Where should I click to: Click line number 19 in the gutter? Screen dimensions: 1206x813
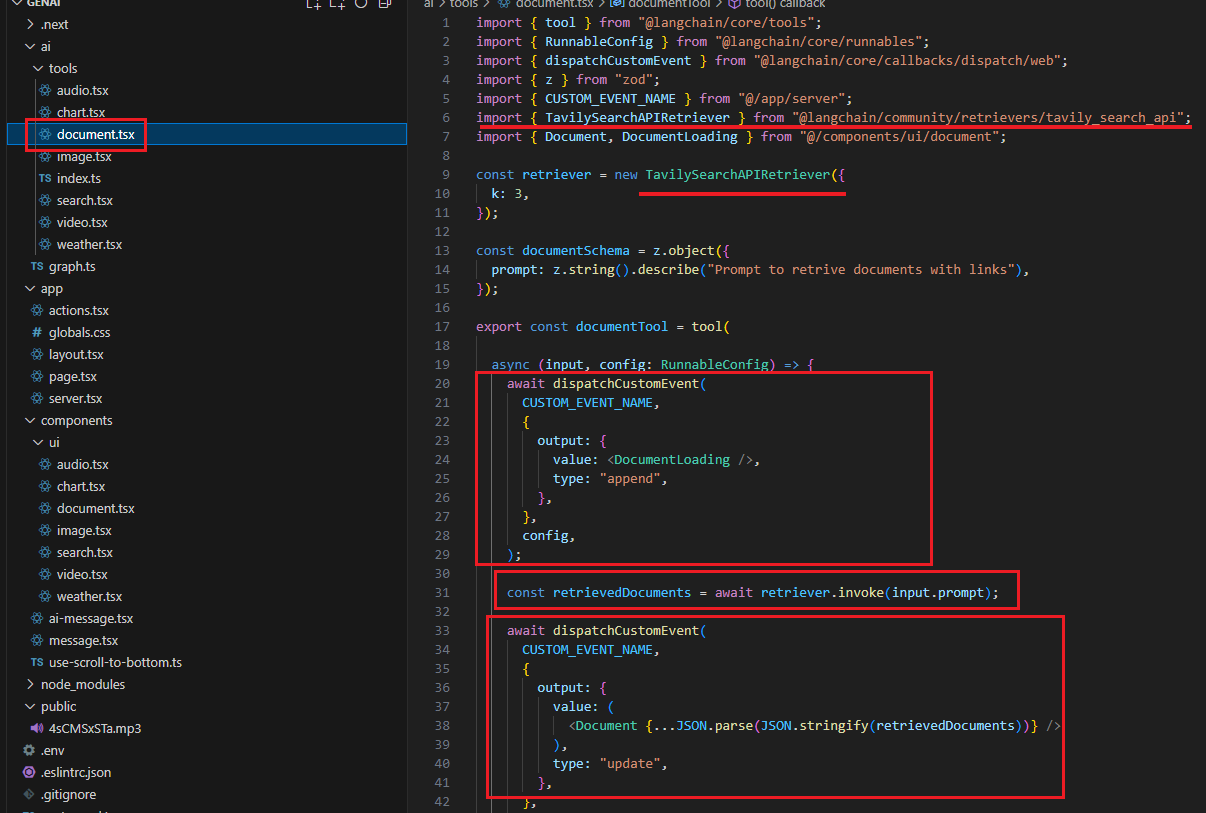442,365
